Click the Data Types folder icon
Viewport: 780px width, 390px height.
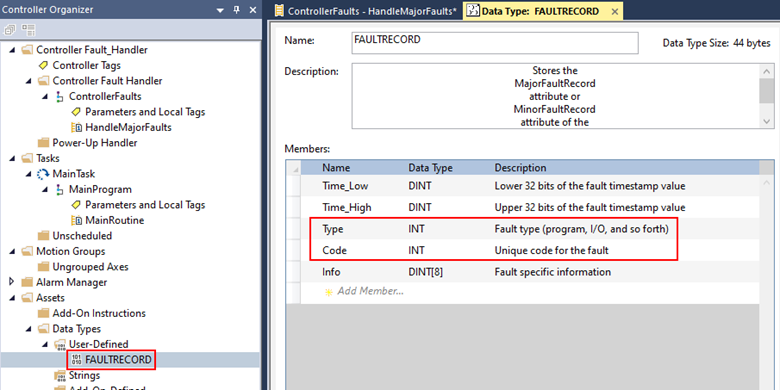pyautogui.click(x=43, y=329)
